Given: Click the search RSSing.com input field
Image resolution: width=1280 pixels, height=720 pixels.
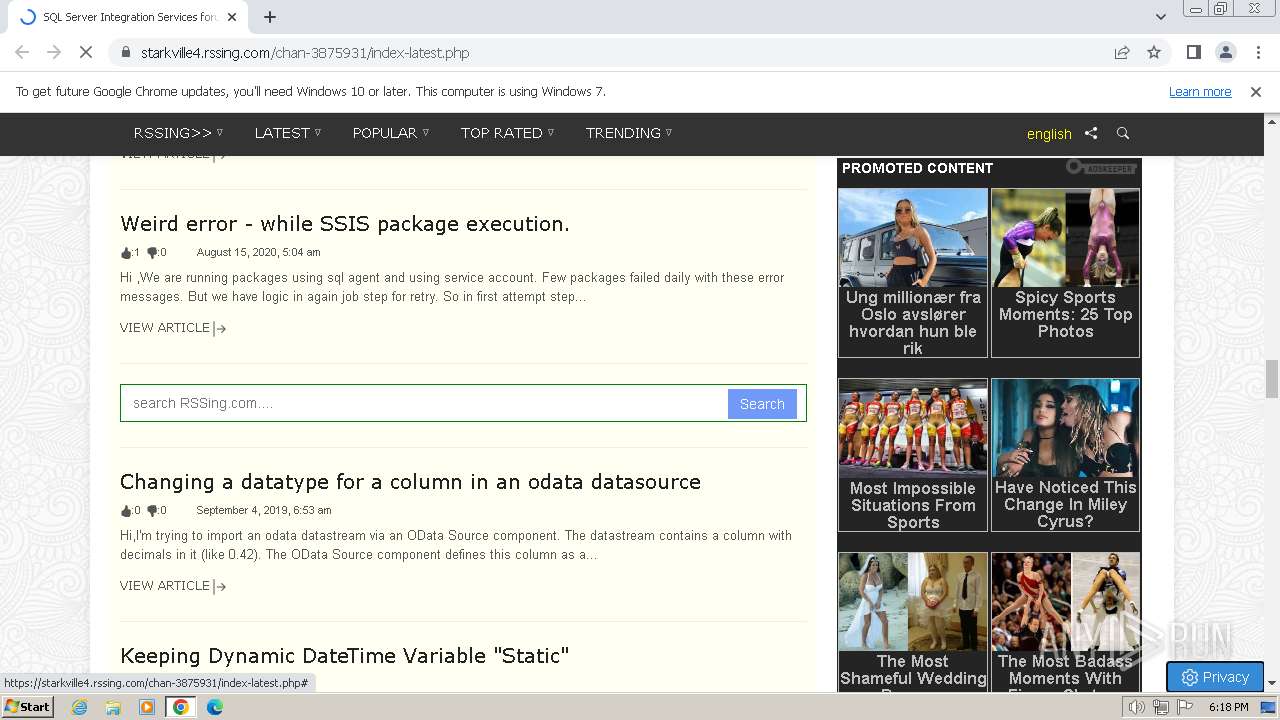Looking at the screenshot, I should (424, 403).
